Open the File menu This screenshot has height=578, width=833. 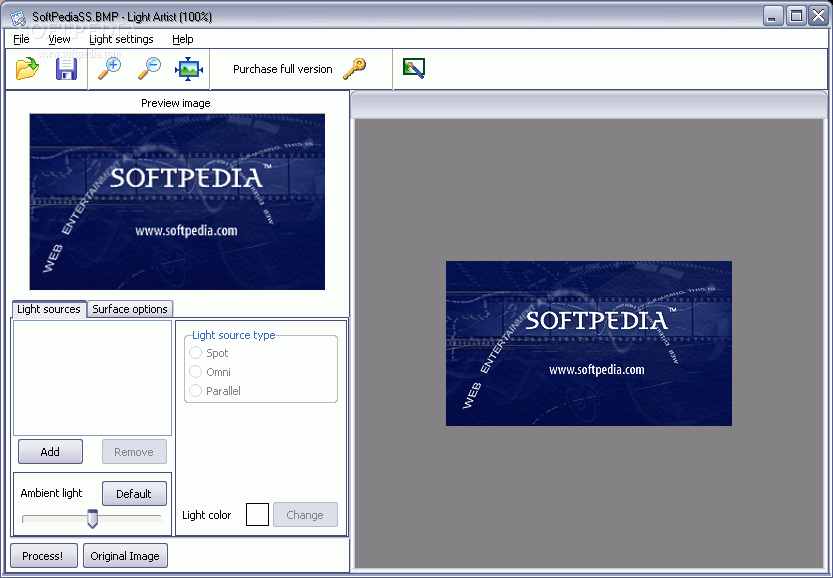pyautogui.click(x=21, y=39)
